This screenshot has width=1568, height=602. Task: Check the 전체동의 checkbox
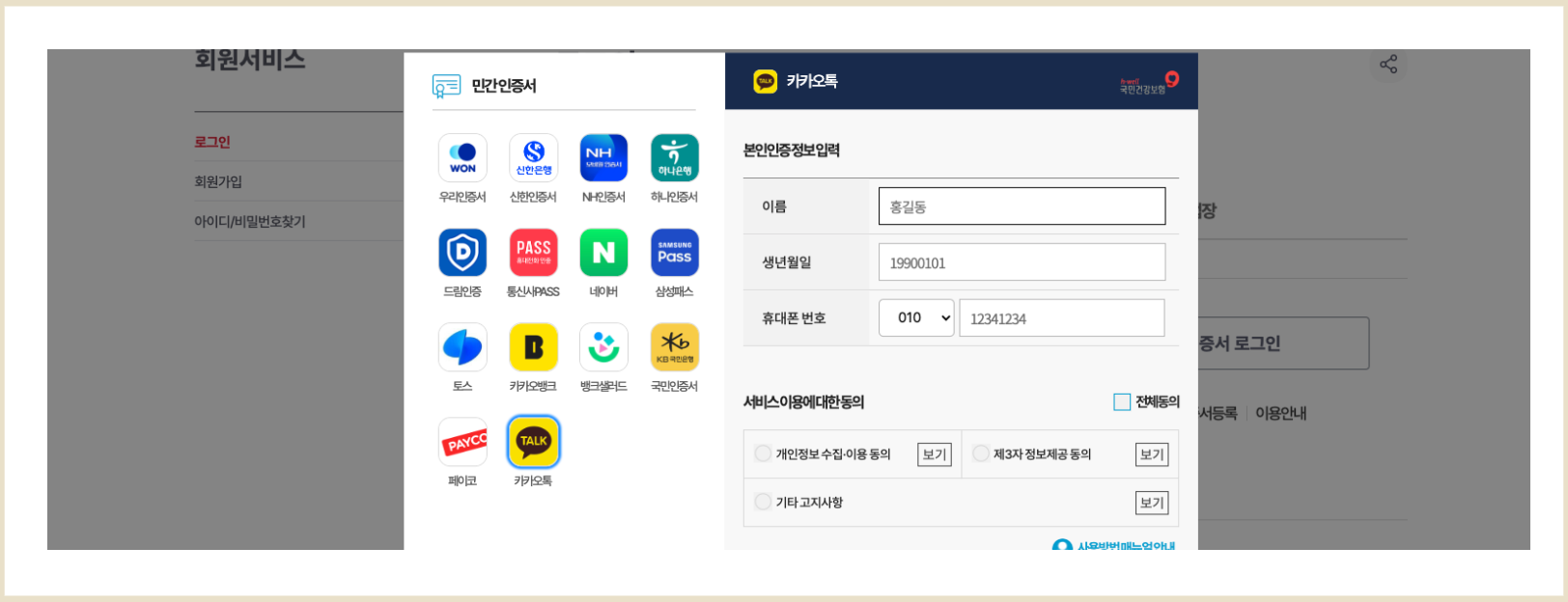1122,401
